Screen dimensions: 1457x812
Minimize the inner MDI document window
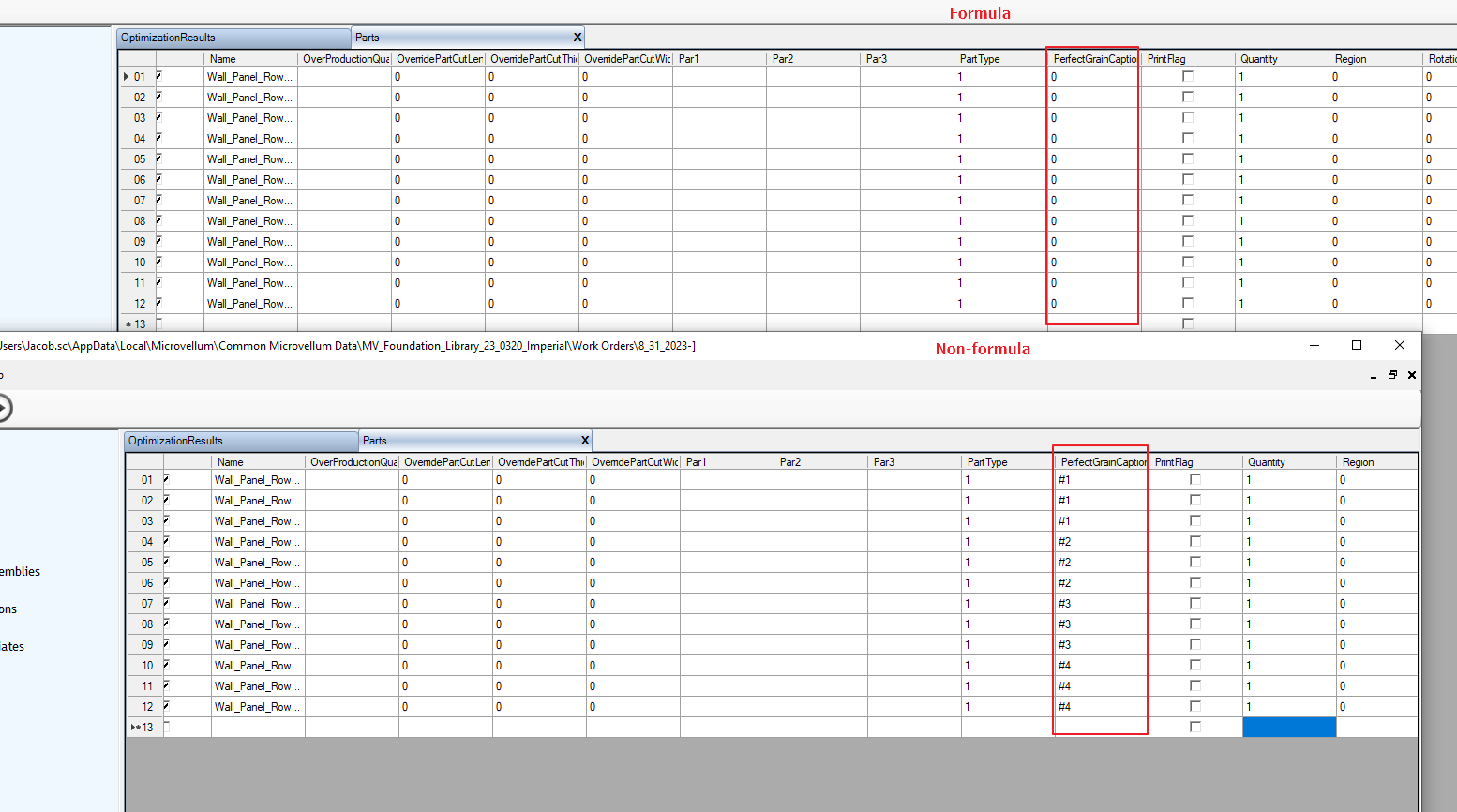pos(1374,376)
